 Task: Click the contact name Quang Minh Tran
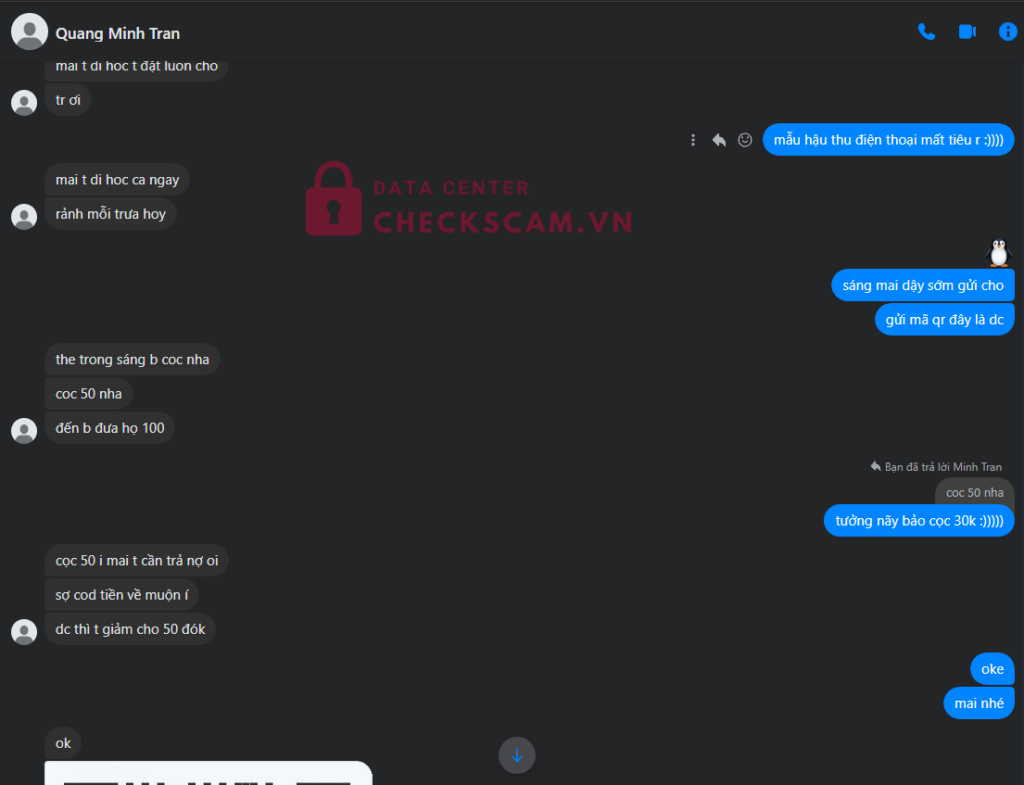118,33
